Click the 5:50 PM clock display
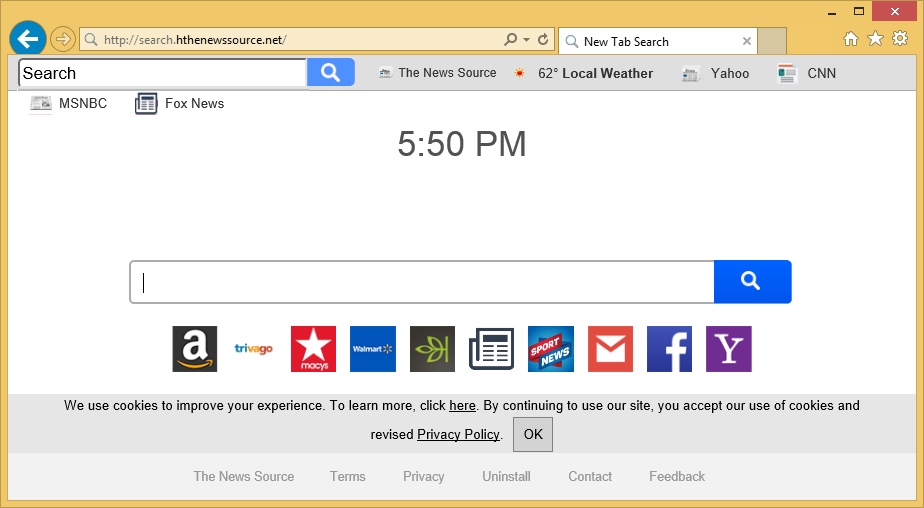The width and height of the screenshot is (924, 508). point(462,144)
